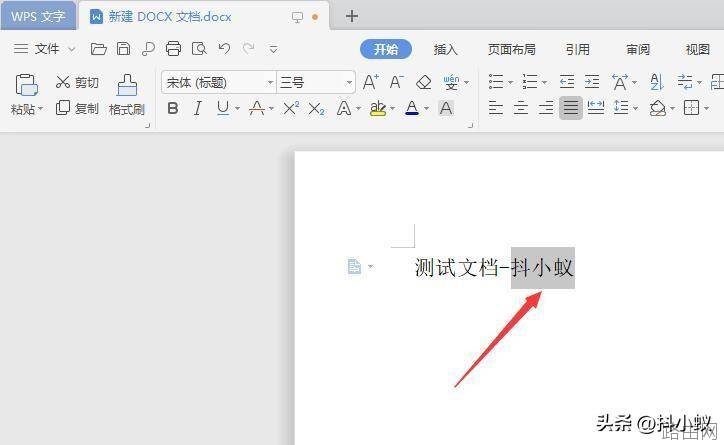Increase paragraph indent
This screenshot has width=724, height=445.
tap(591, 82)
